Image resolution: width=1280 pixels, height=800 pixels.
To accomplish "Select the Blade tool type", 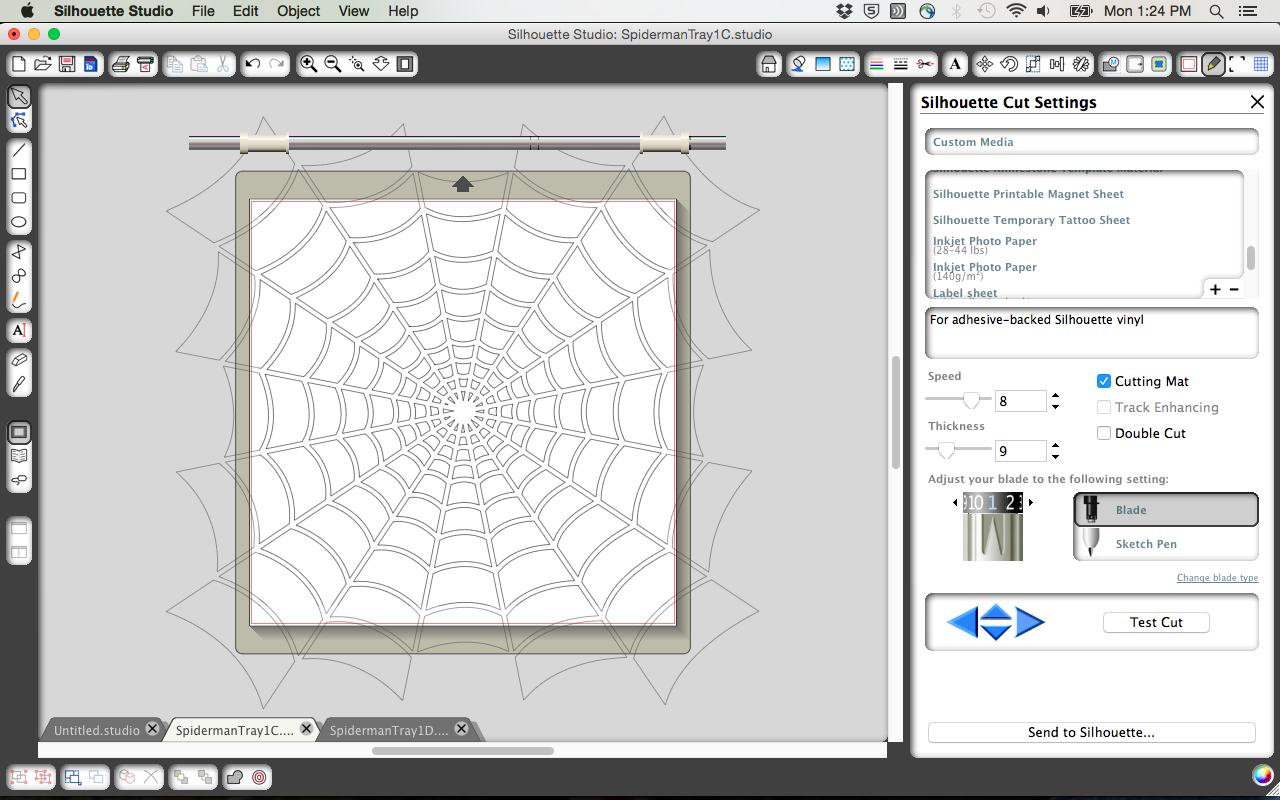I will click(1166, 509).
